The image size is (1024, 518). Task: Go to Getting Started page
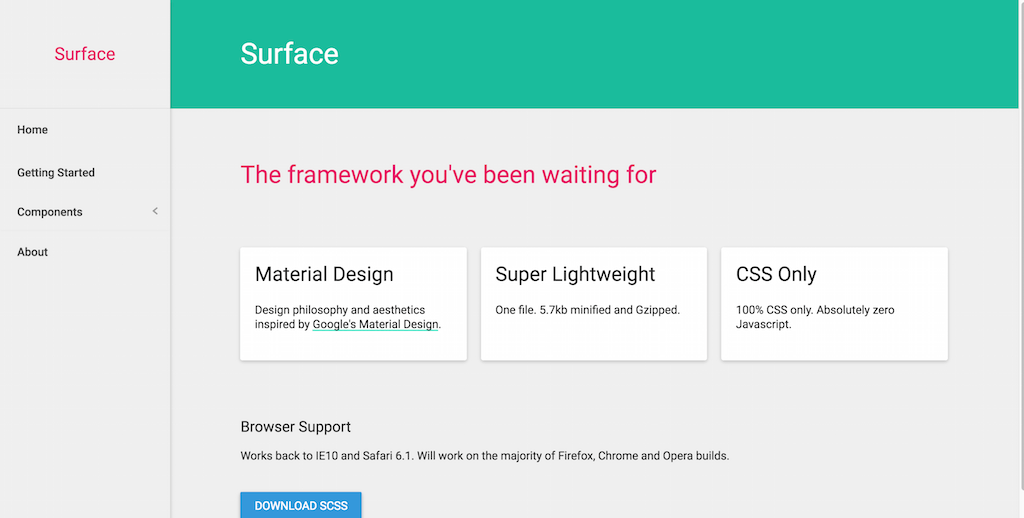[56, 173]
